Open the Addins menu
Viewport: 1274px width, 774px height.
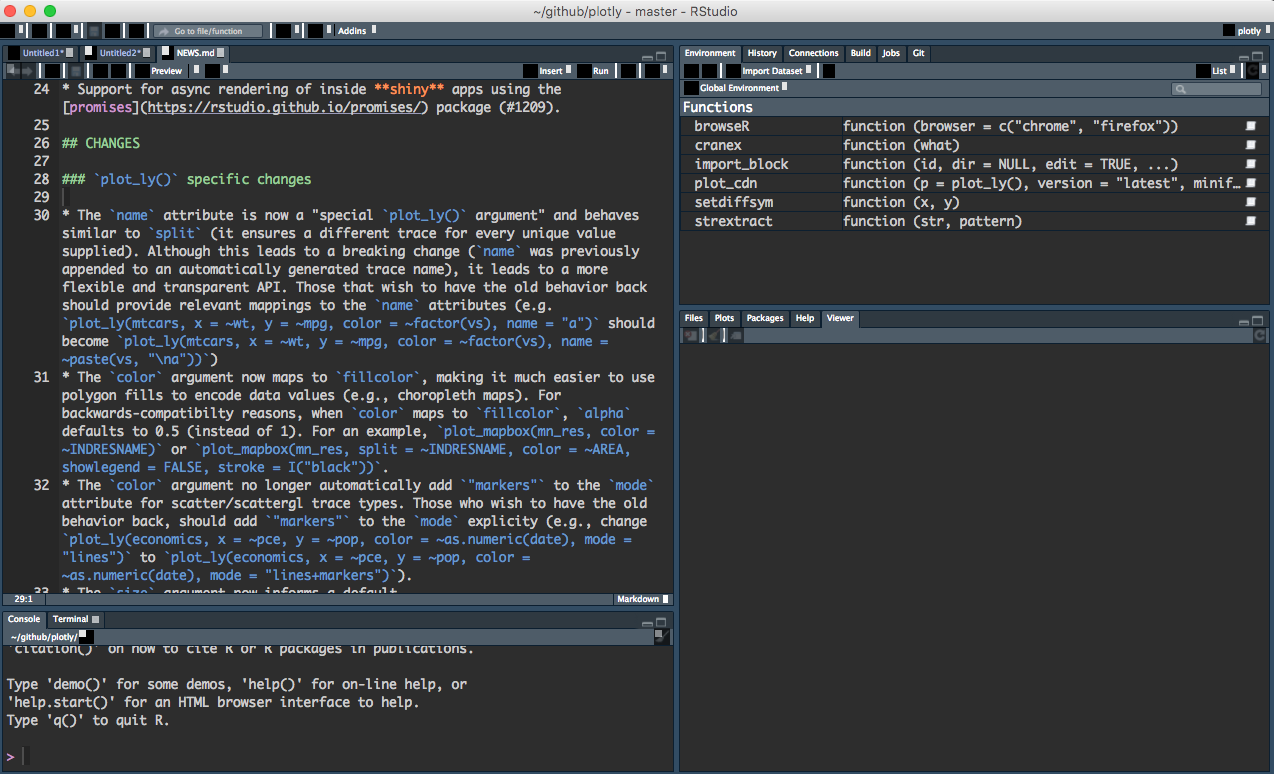(x=350, y=30)
